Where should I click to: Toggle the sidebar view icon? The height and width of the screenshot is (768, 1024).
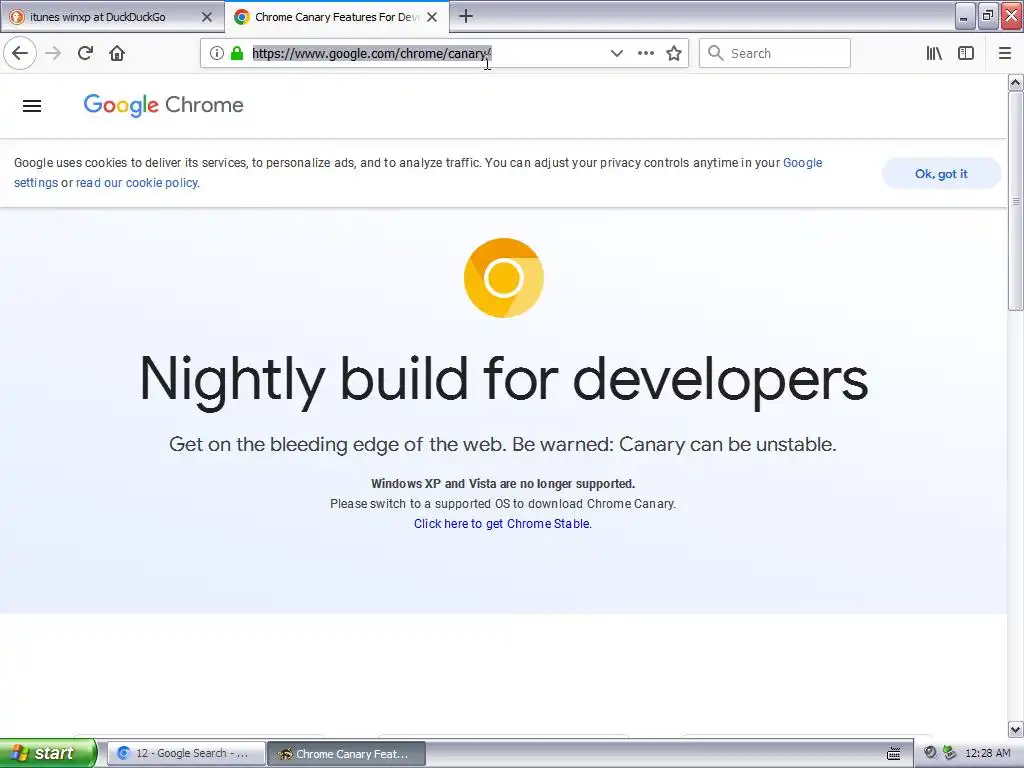(966, 53)
